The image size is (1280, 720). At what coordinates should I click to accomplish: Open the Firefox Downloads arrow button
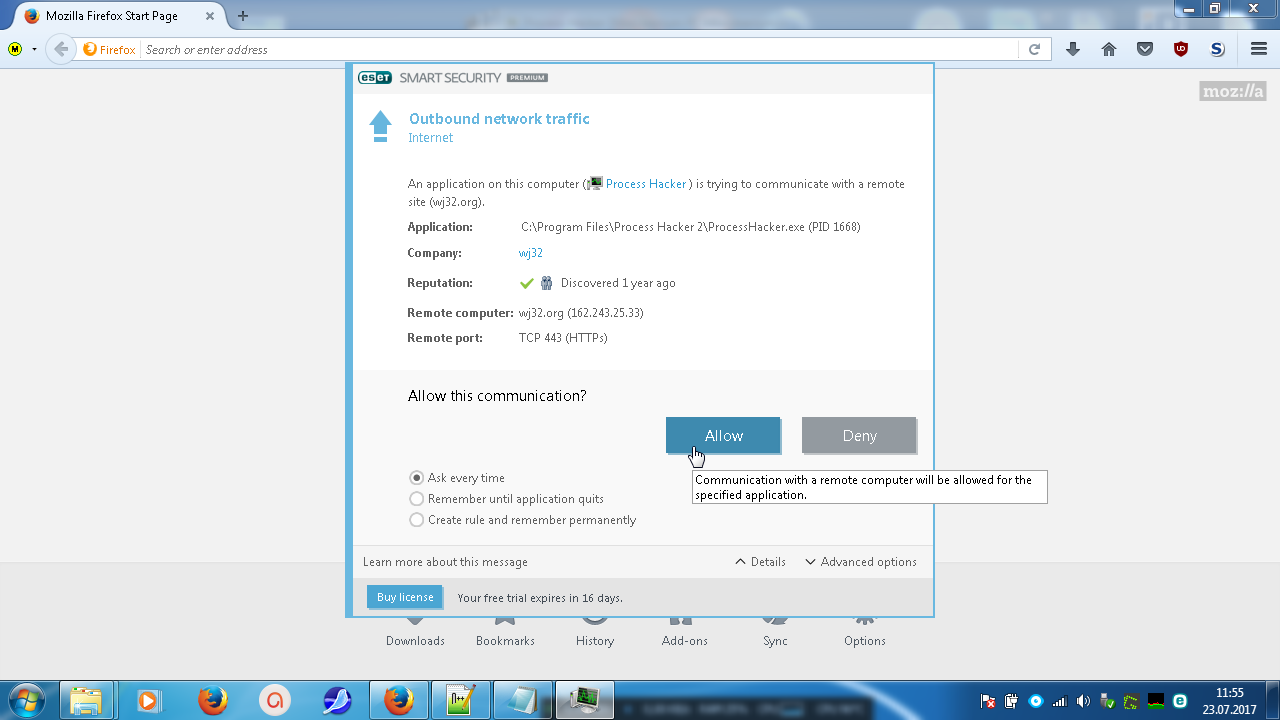click(1073, 49)
